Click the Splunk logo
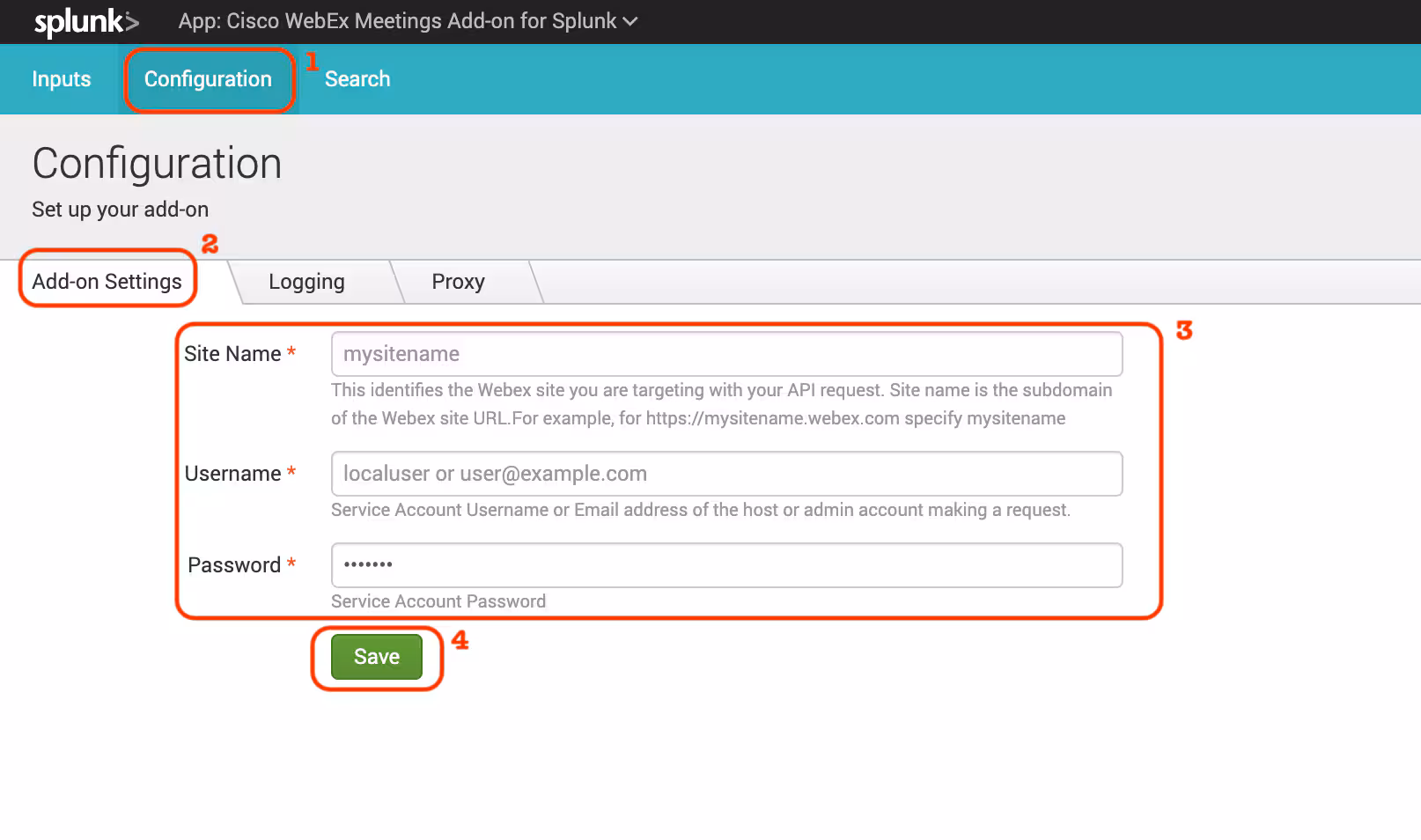The width and height of the screenshot is (1421, 840). 86,22
